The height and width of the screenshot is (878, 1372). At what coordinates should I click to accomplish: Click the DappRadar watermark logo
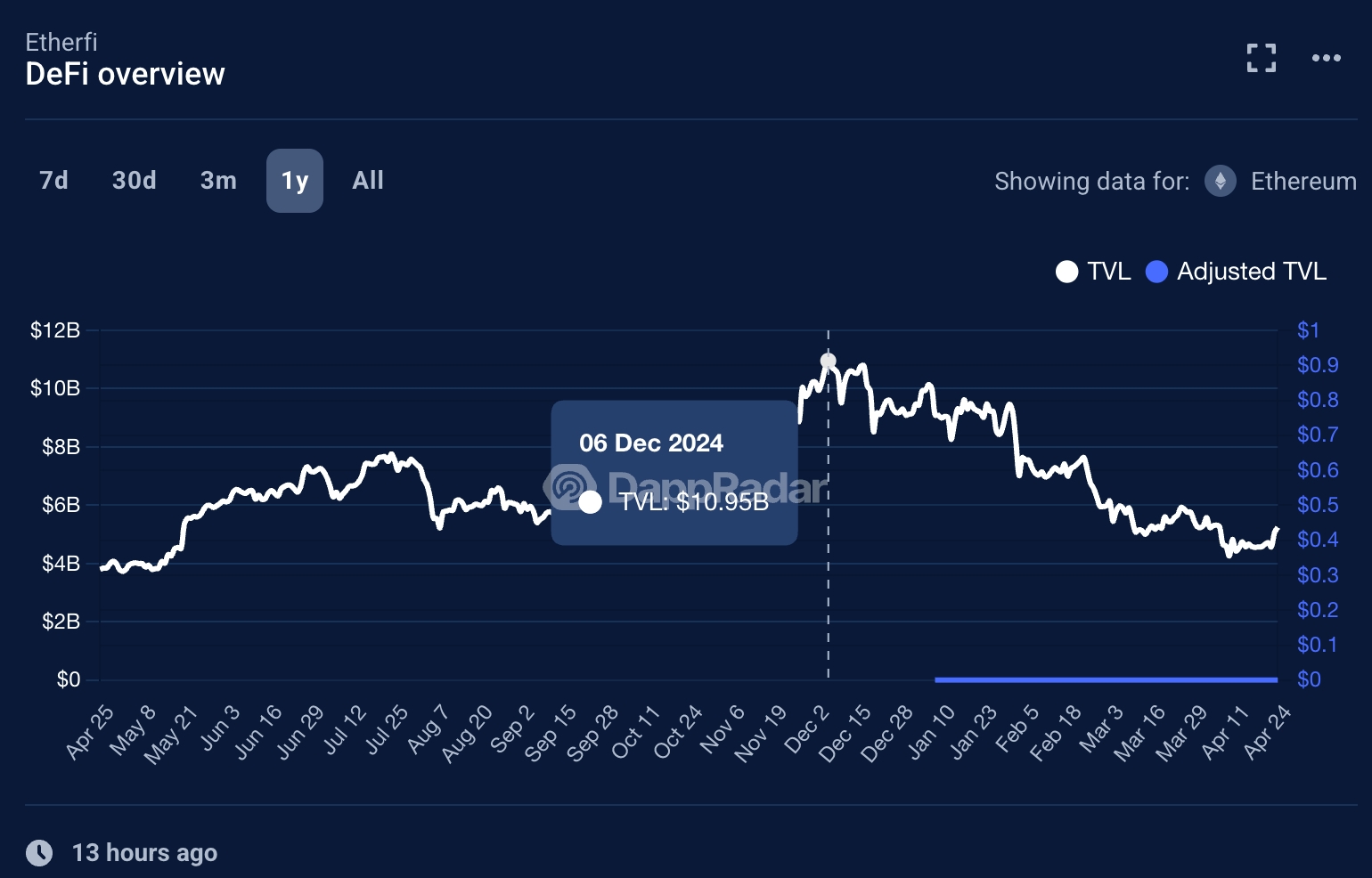pos(569,487)
